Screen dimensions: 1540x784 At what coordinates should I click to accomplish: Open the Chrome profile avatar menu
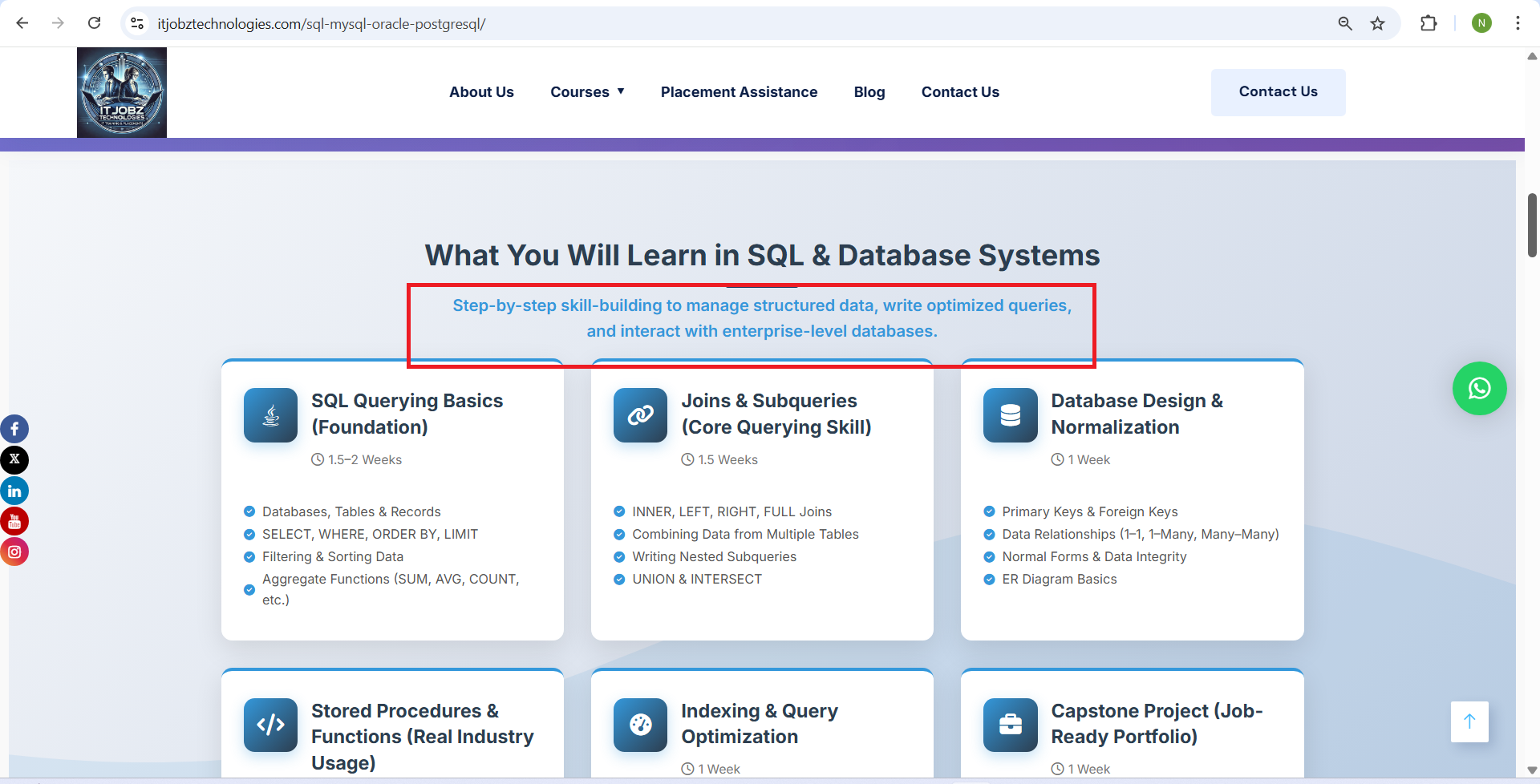click(x=1481, y=23)
